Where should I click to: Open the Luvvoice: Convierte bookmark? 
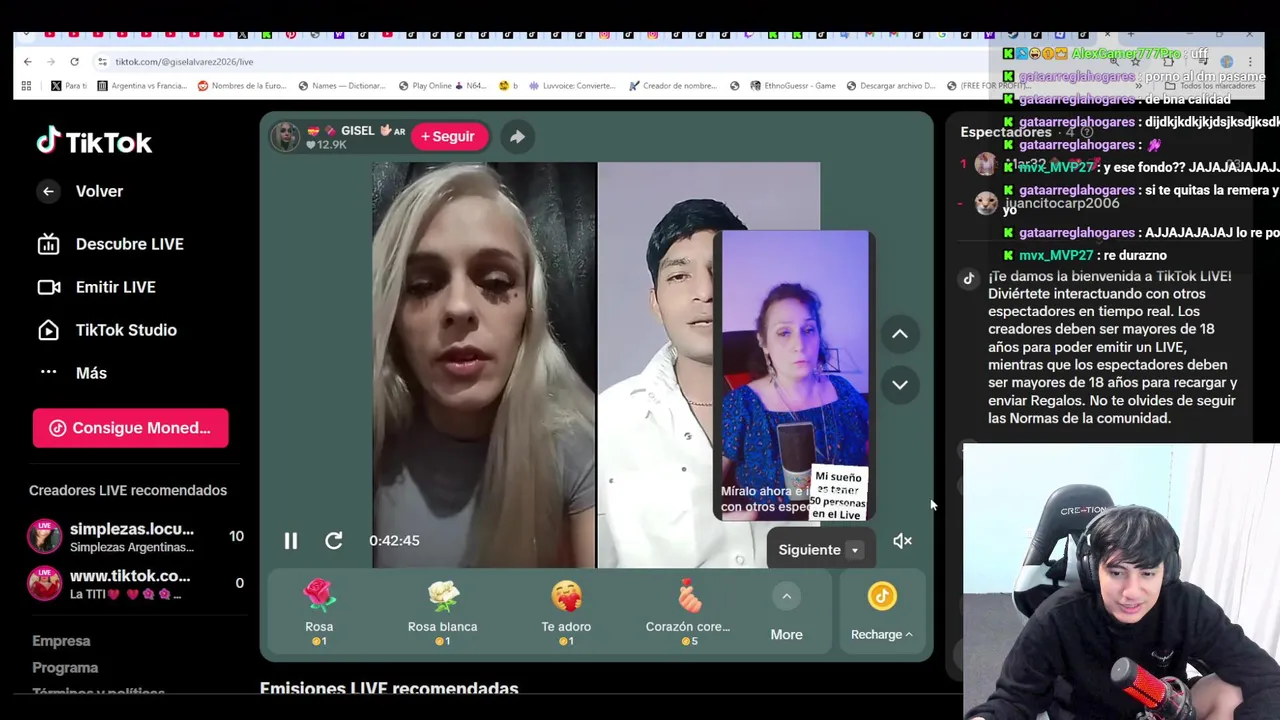coord(573,86)
